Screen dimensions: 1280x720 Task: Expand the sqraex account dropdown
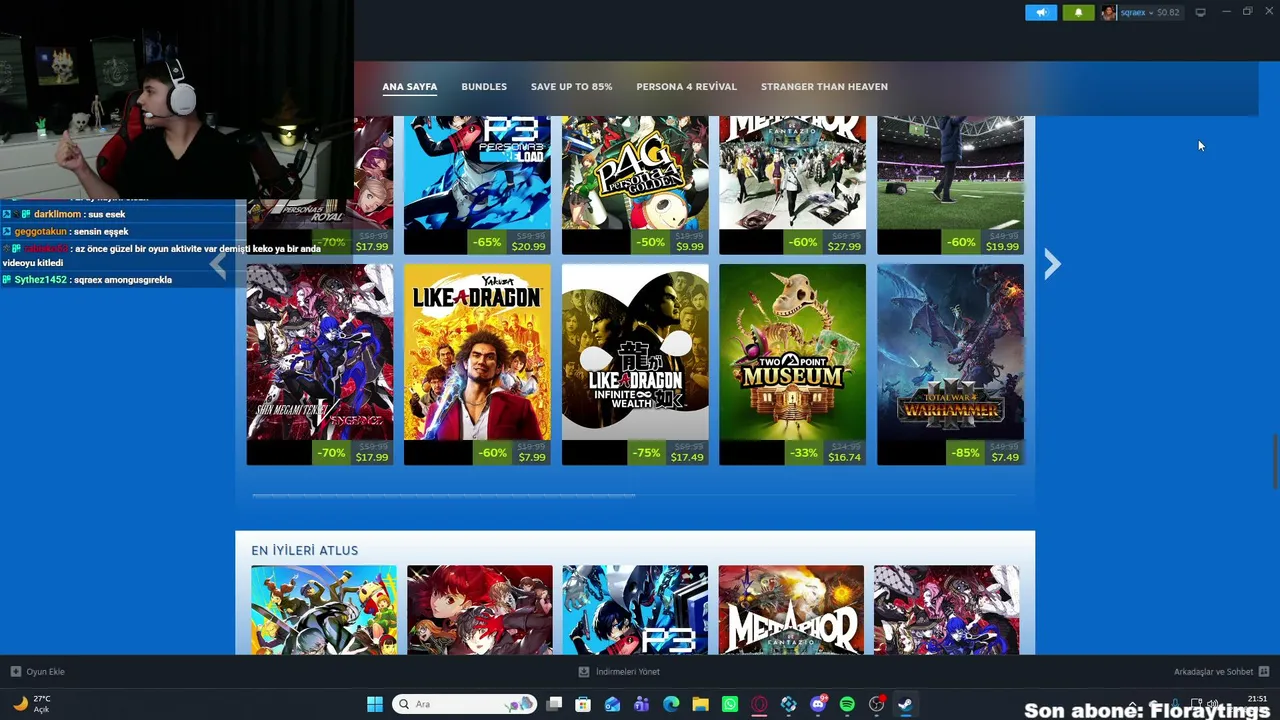pyautogui.click(x=1149, y=13)
